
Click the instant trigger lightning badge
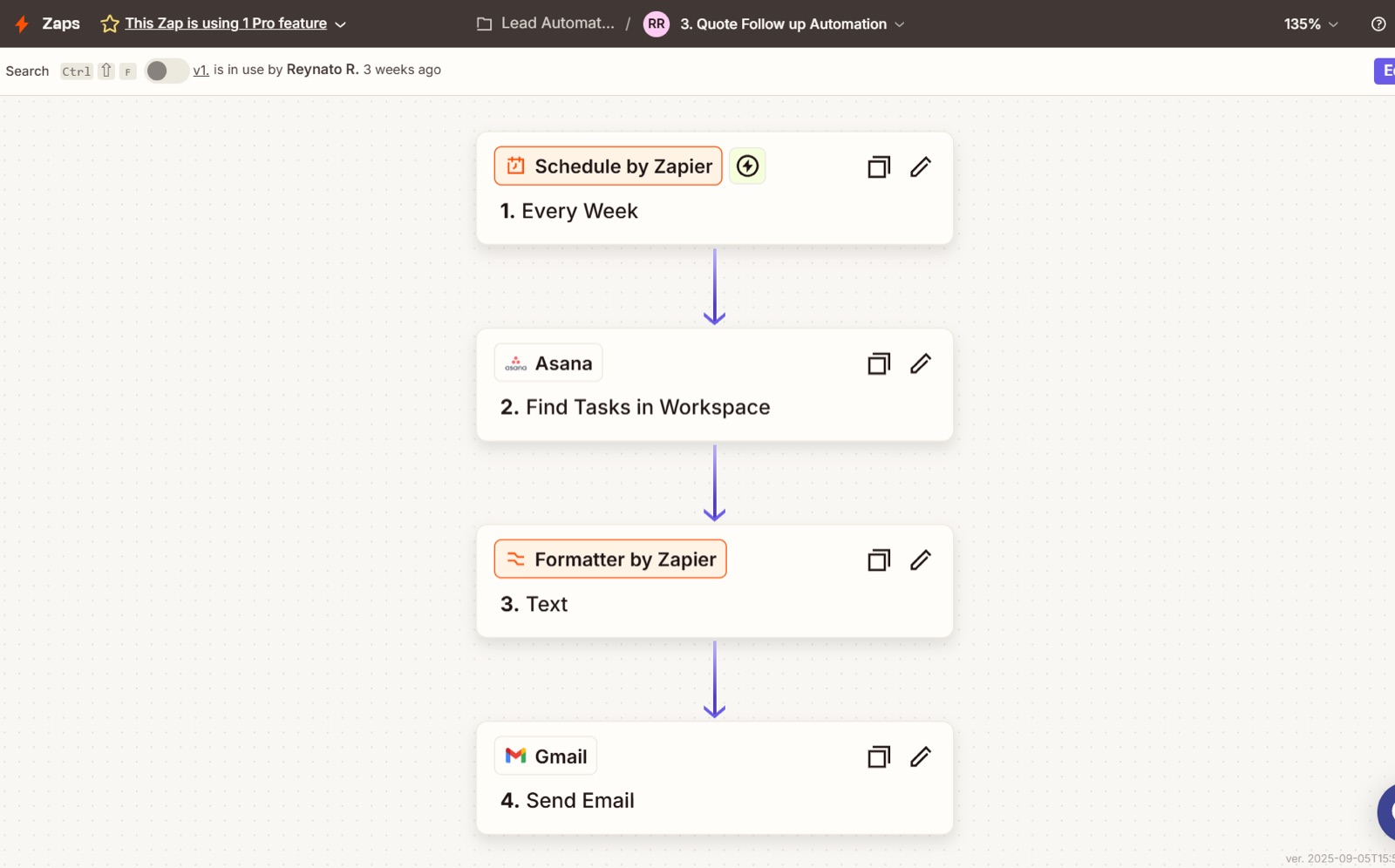pyautogui.click(x=747, y=166)
